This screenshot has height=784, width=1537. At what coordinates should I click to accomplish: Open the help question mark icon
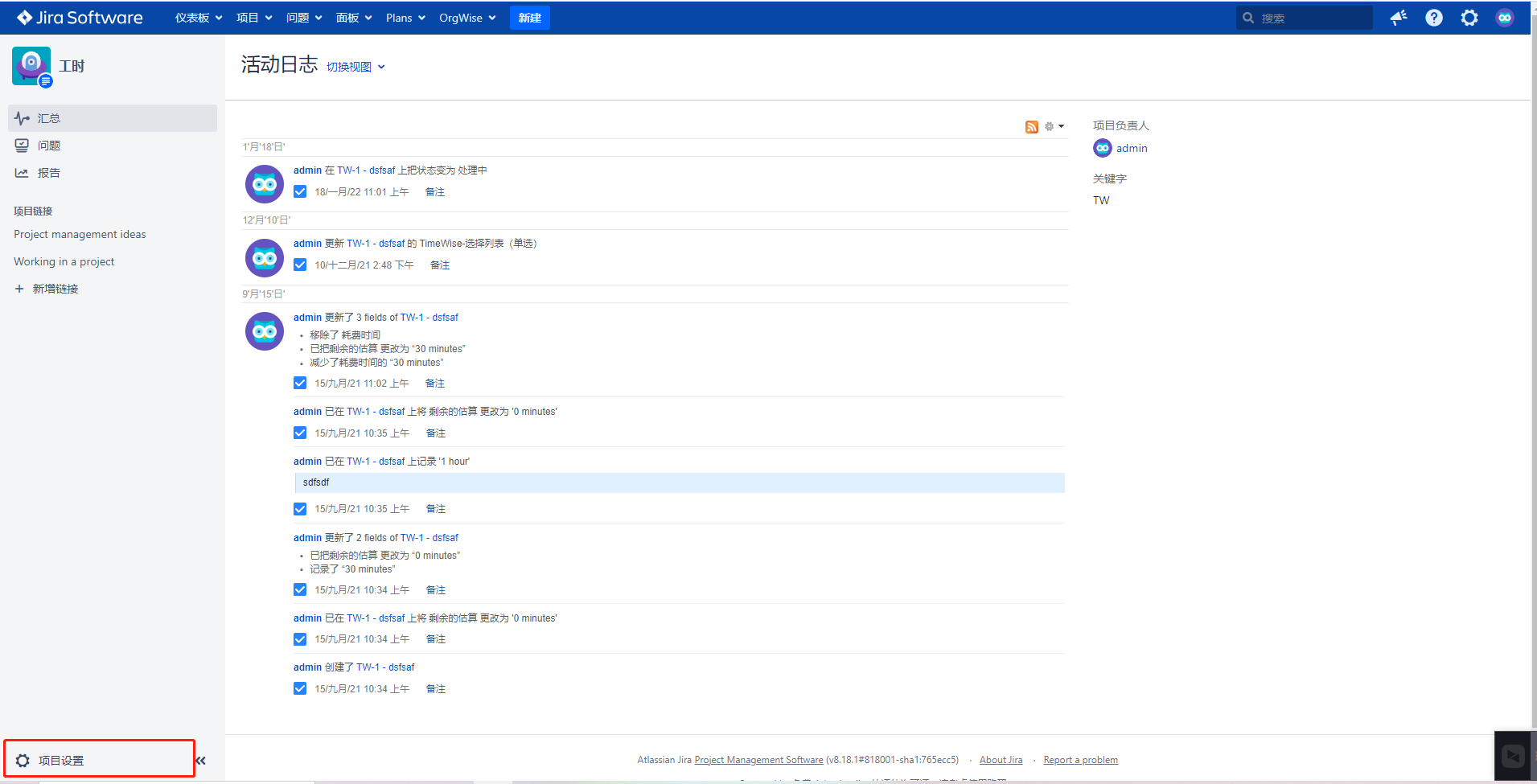(1434, 18)
